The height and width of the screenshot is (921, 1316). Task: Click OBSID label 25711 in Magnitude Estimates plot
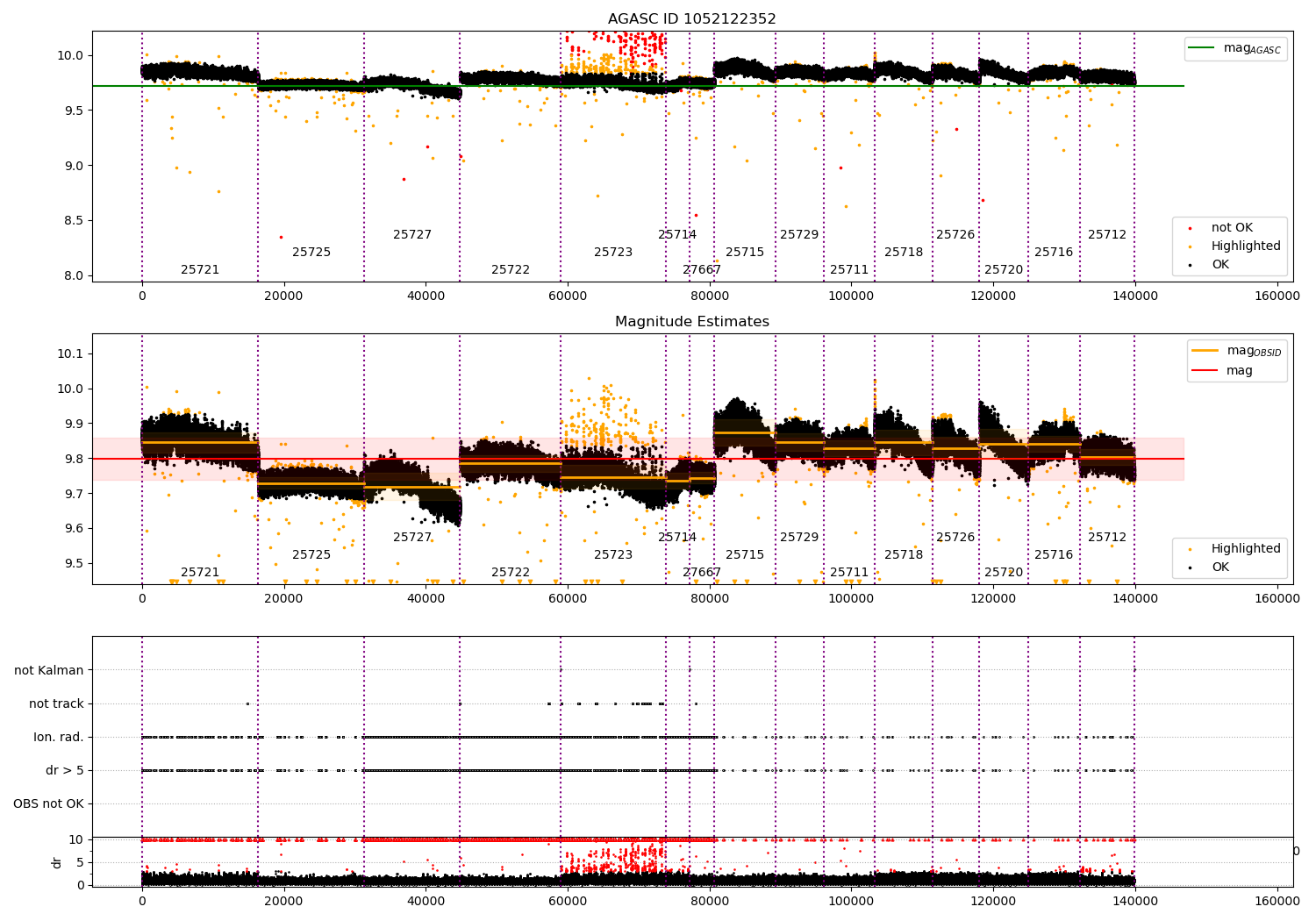tap(849, 573)
